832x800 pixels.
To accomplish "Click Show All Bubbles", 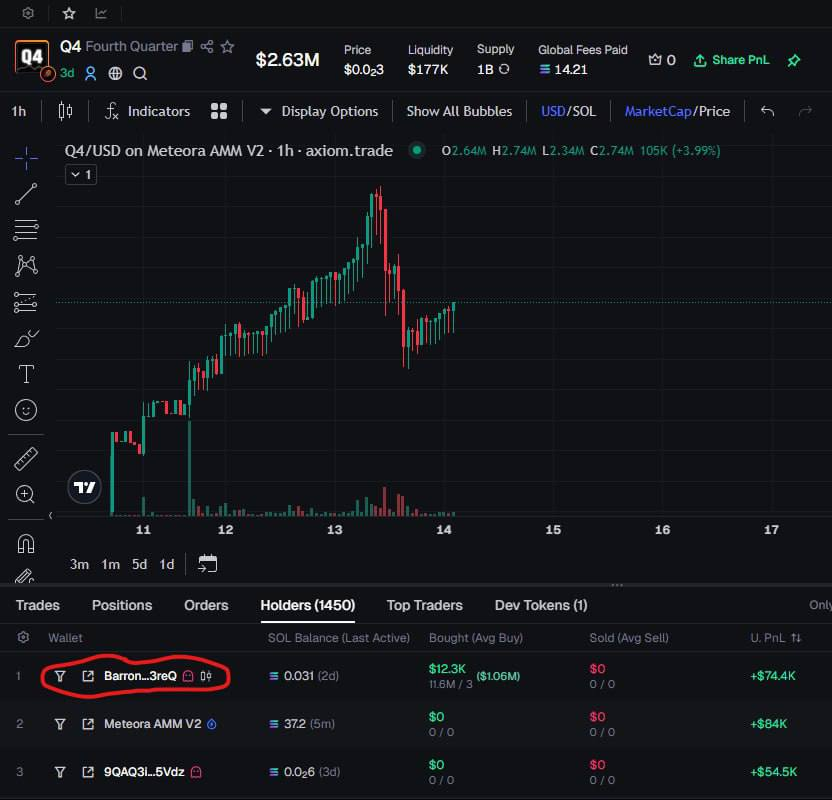I will [x=459, y=111].
